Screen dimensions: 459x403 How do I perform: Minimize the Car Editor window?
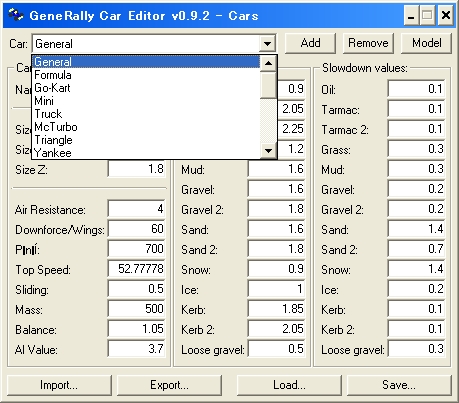(x=411, y=16)
